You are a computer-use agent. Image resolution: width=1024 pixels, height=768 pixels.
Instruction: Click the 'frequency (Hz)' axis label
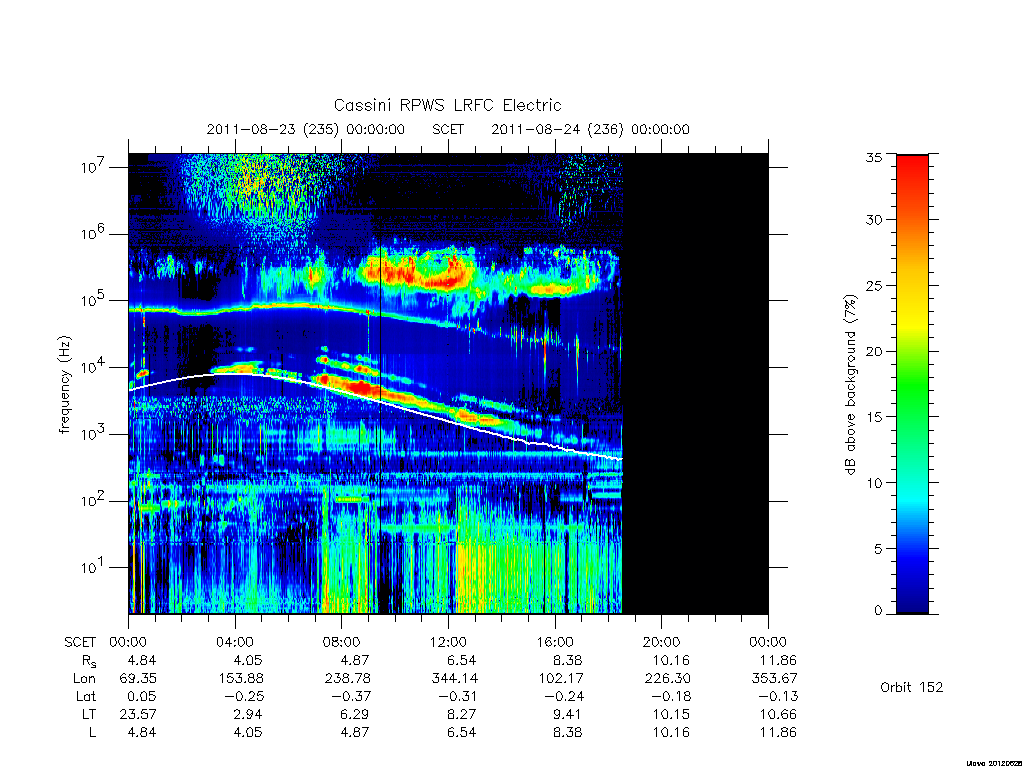point(64,385)
